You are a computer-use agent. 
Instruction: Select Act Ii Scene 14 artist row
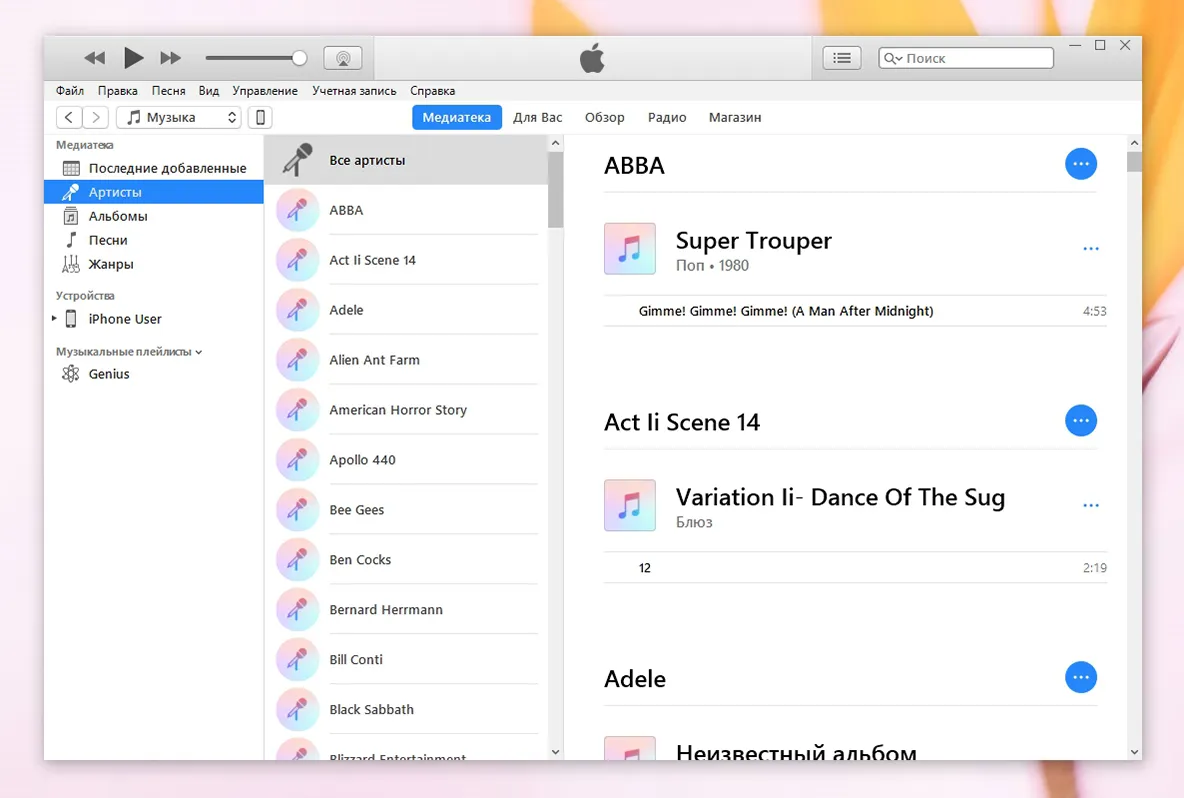point(406,260)
